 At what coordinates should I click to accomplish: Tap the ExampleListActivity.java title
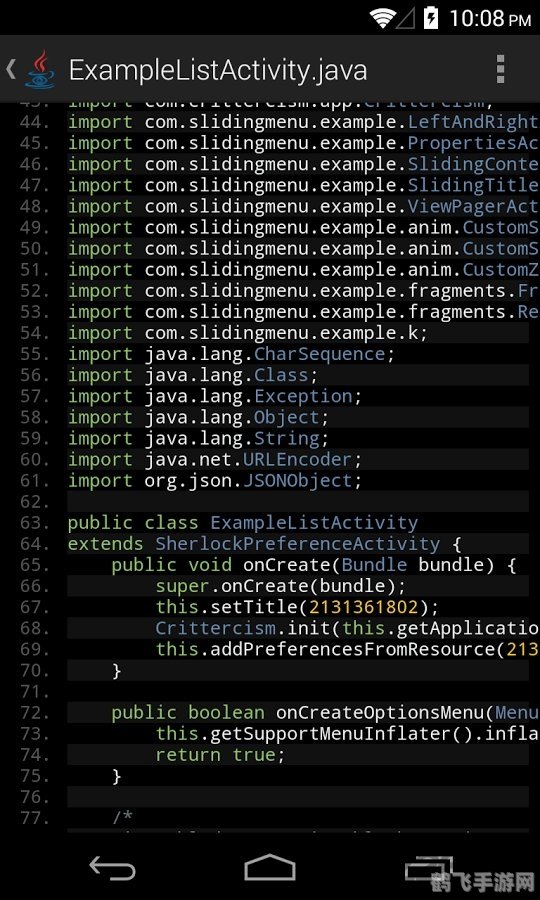(x=218, y=70)
